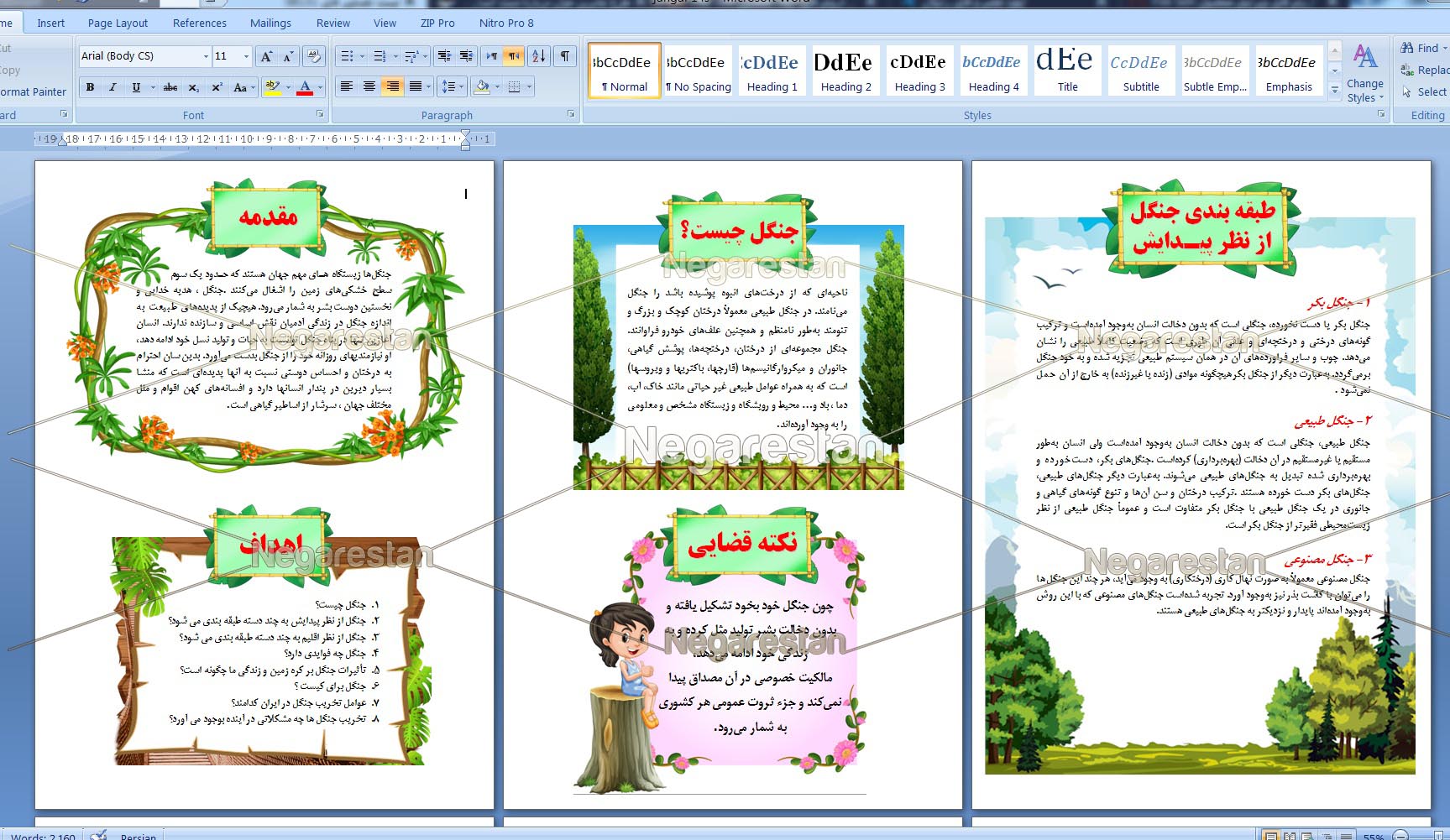Open the line spacing dropdown arrow
1450x840 pixels.
point(462,86)
